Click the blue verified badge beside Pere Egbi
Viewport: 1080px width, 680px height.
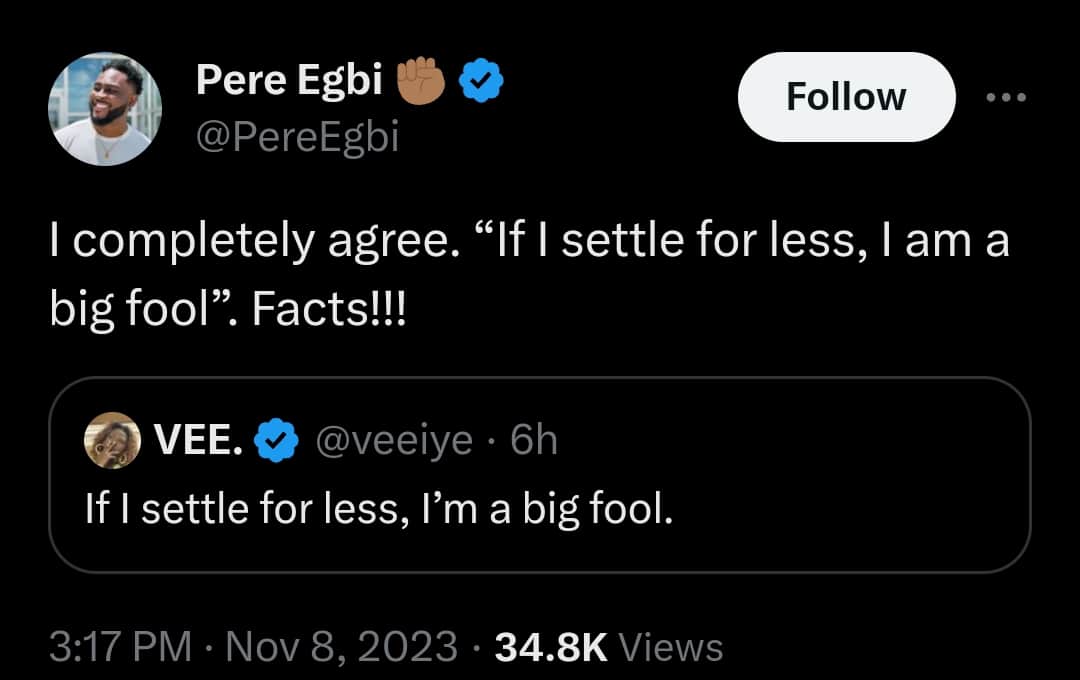(480, 81)
